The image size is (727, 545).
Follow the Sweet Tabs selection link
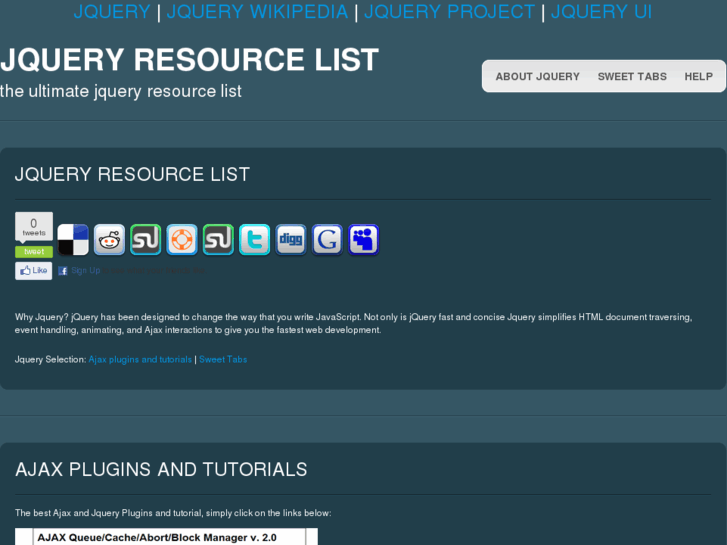(x=223, y=359)
